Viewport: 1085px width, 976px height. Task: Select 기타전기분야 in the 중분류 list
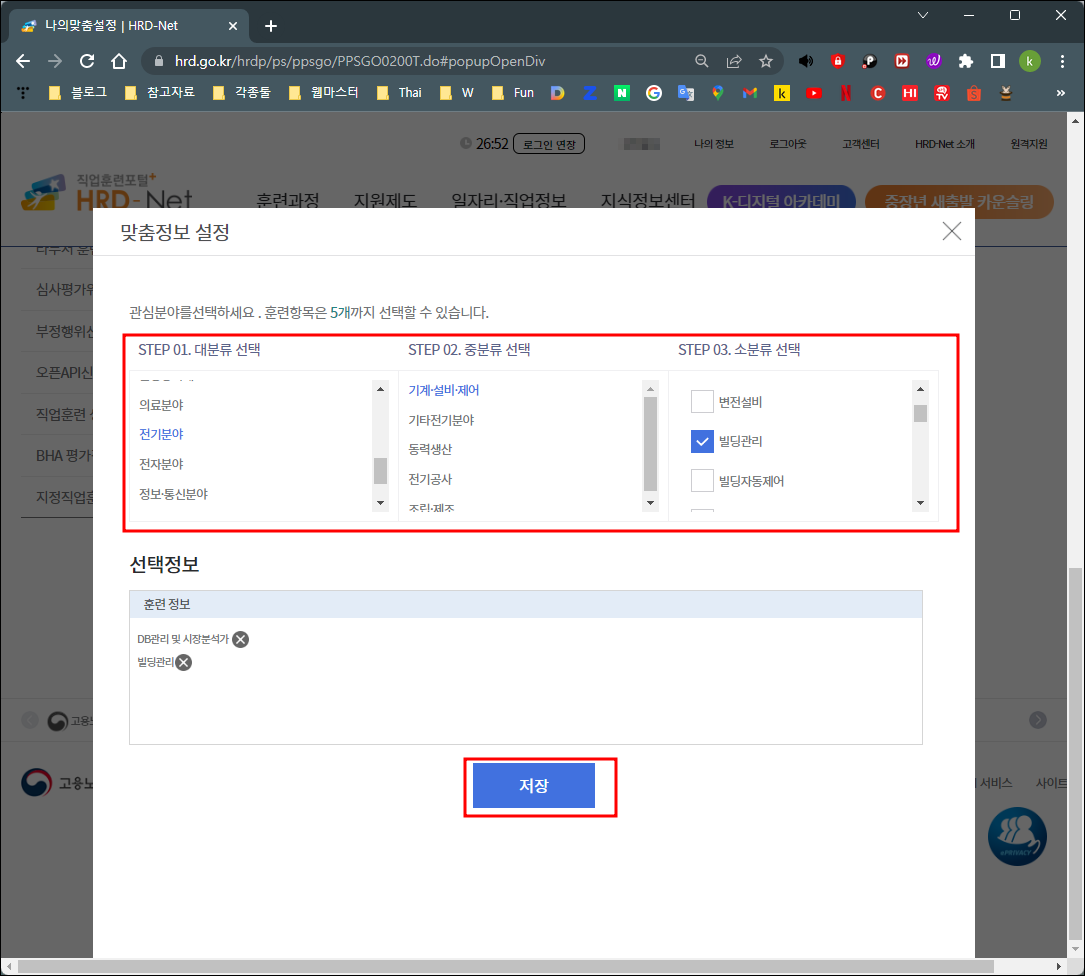tap(441, 420)
